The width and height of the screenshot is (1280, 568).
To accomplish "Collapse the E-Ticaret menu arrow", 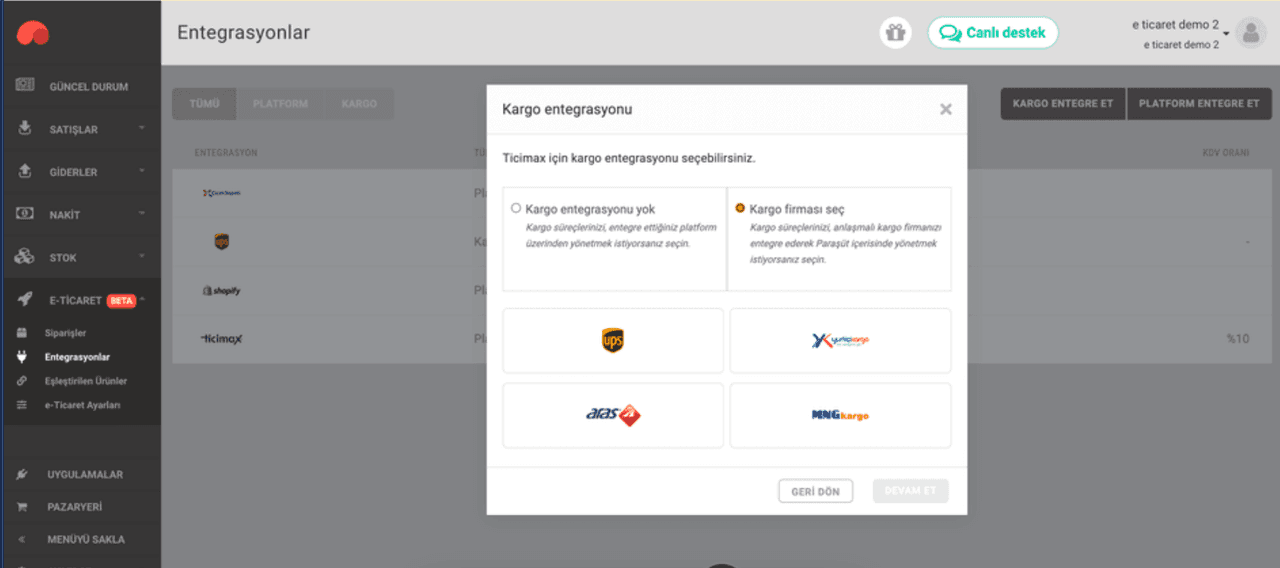I will (x=142, y=299).
